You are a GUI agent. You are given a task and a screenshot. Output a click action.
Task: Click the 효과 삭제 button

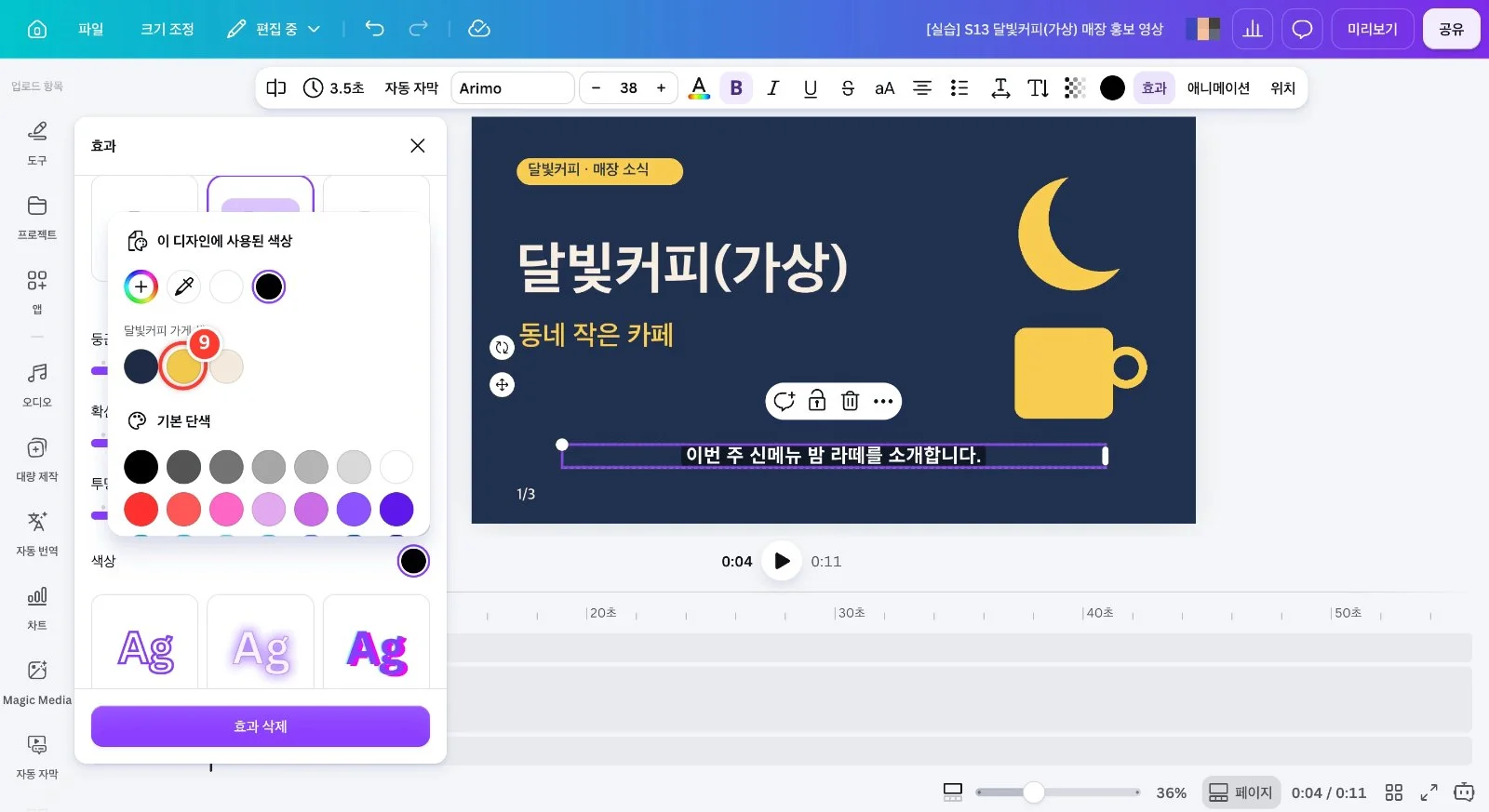(x=261, y=725)
